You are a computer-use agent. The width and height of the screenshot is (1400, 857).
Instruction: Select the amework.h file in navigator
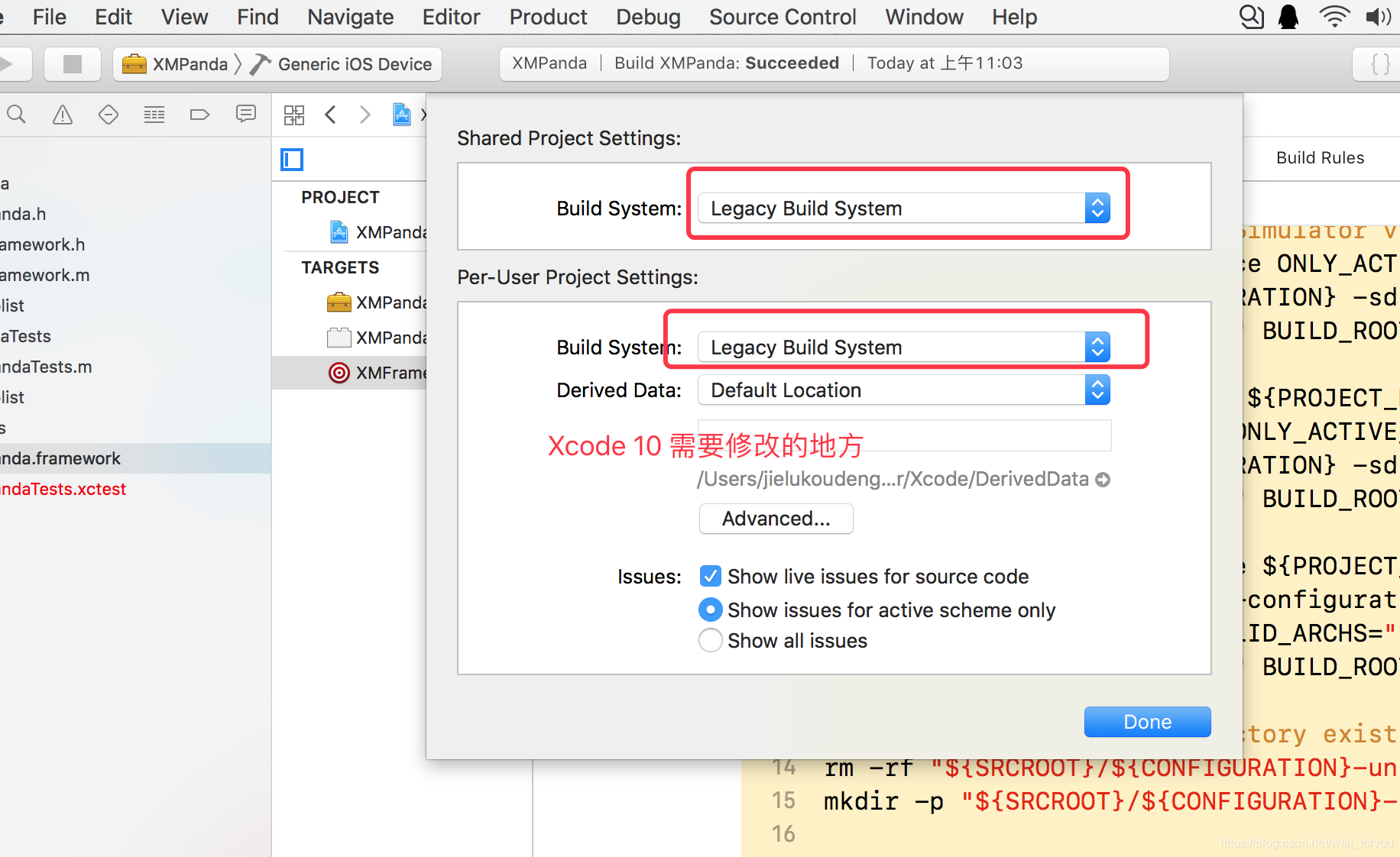tap(43, 244)
